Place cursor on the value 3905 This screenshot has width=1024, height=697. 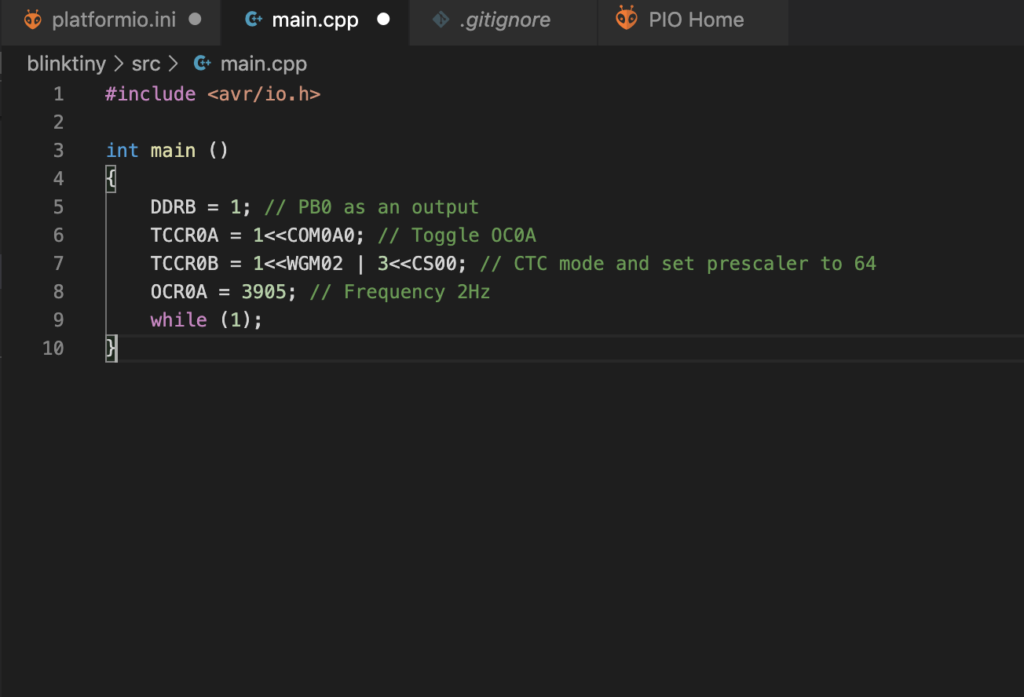(x=264, y=292)
